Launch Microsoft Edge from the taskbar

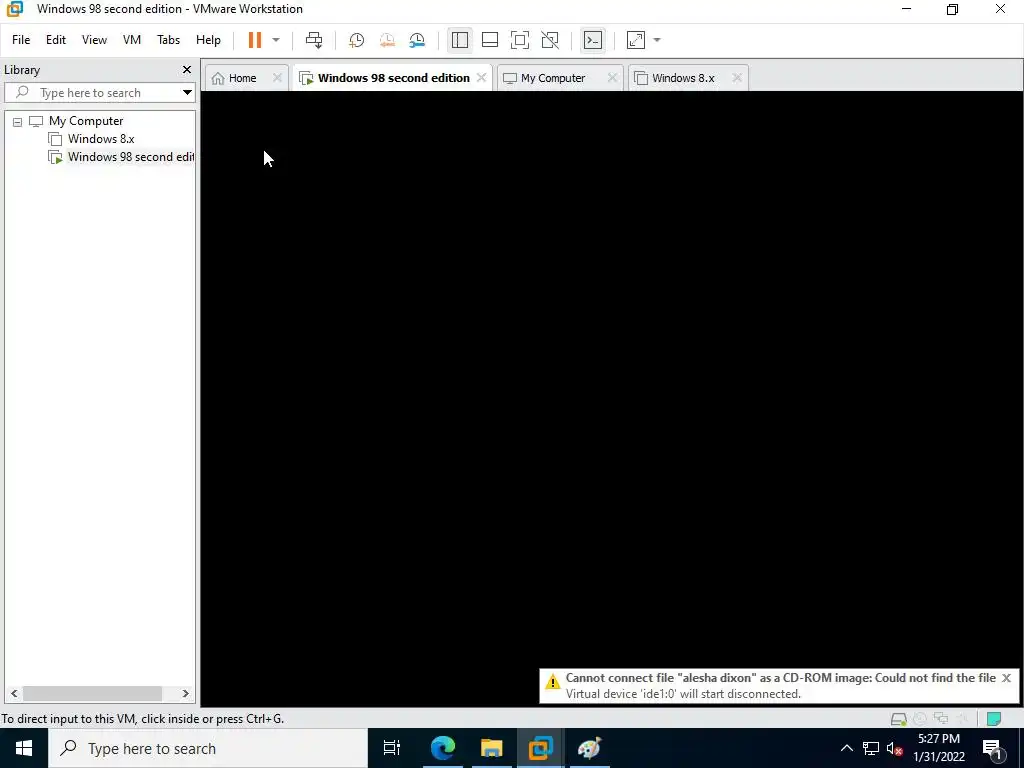click(x=443, y=748)
